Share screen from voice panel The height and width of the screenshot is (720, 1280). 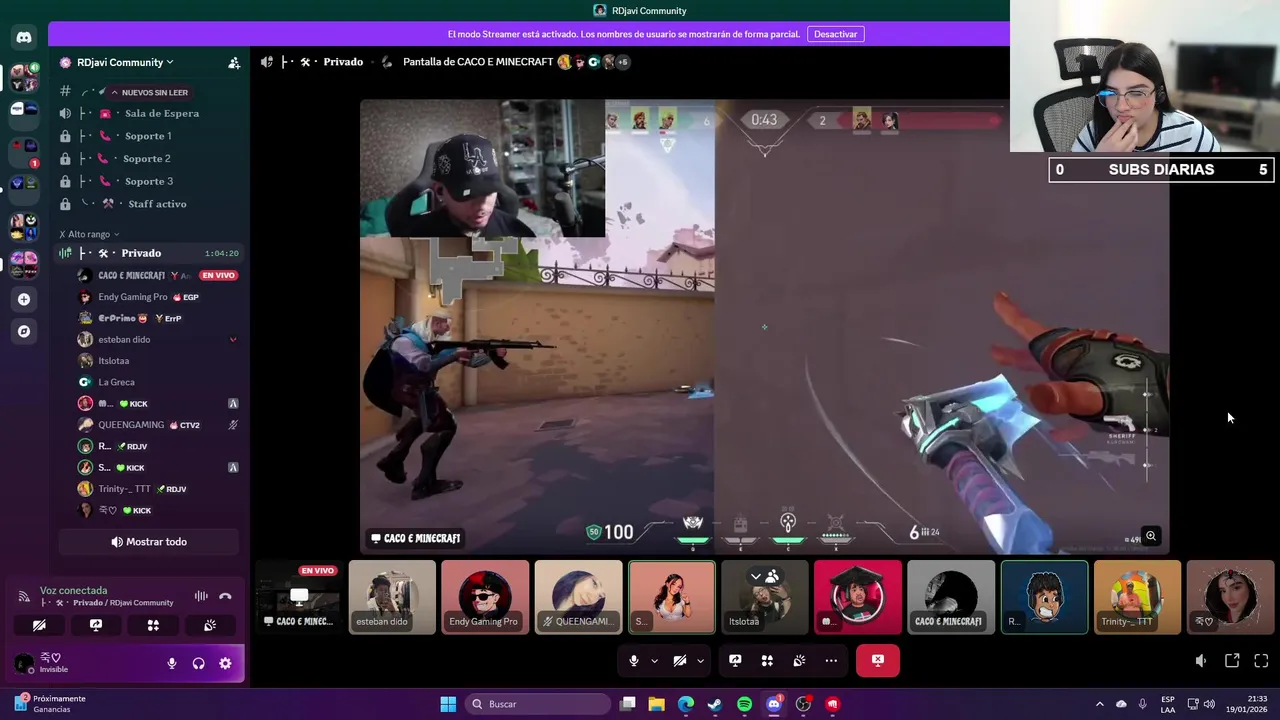pos(96,625)
